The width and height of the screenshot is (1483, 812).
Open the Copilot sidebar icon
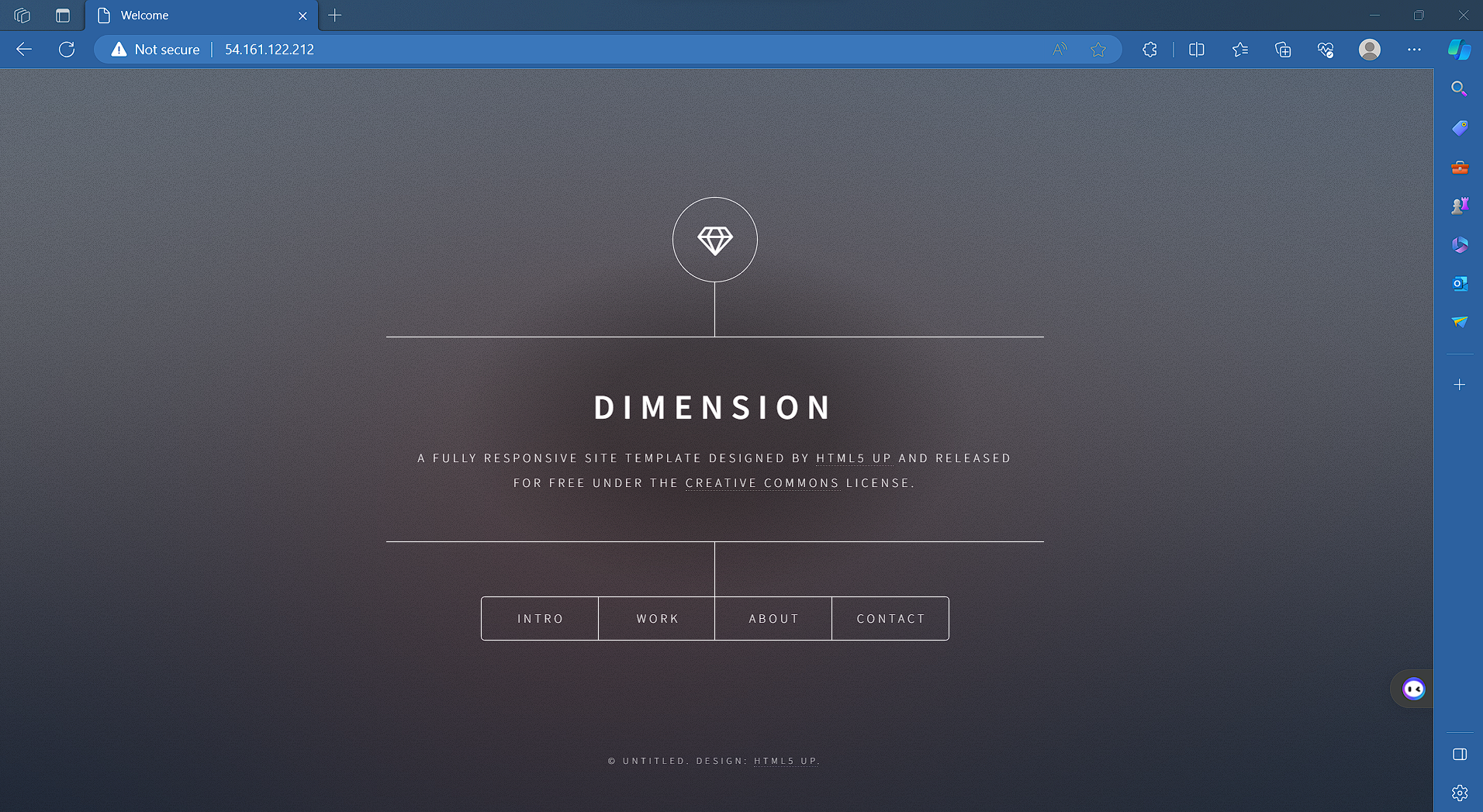point(1459,50)
